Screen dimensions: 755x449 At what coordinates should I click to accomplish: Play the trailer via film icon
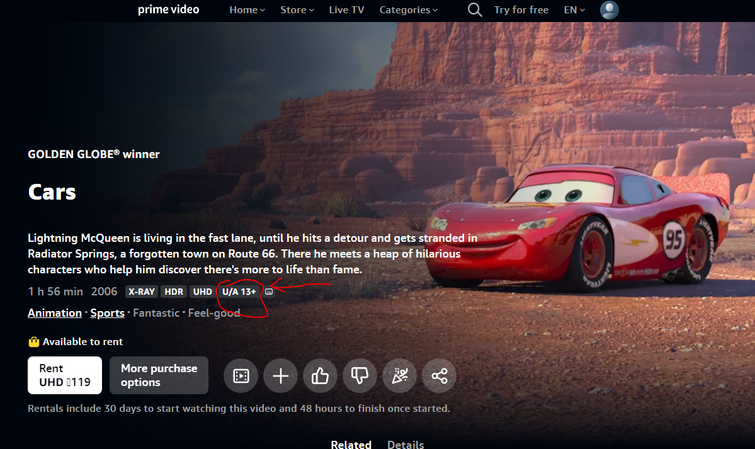(x=241, y=376)
